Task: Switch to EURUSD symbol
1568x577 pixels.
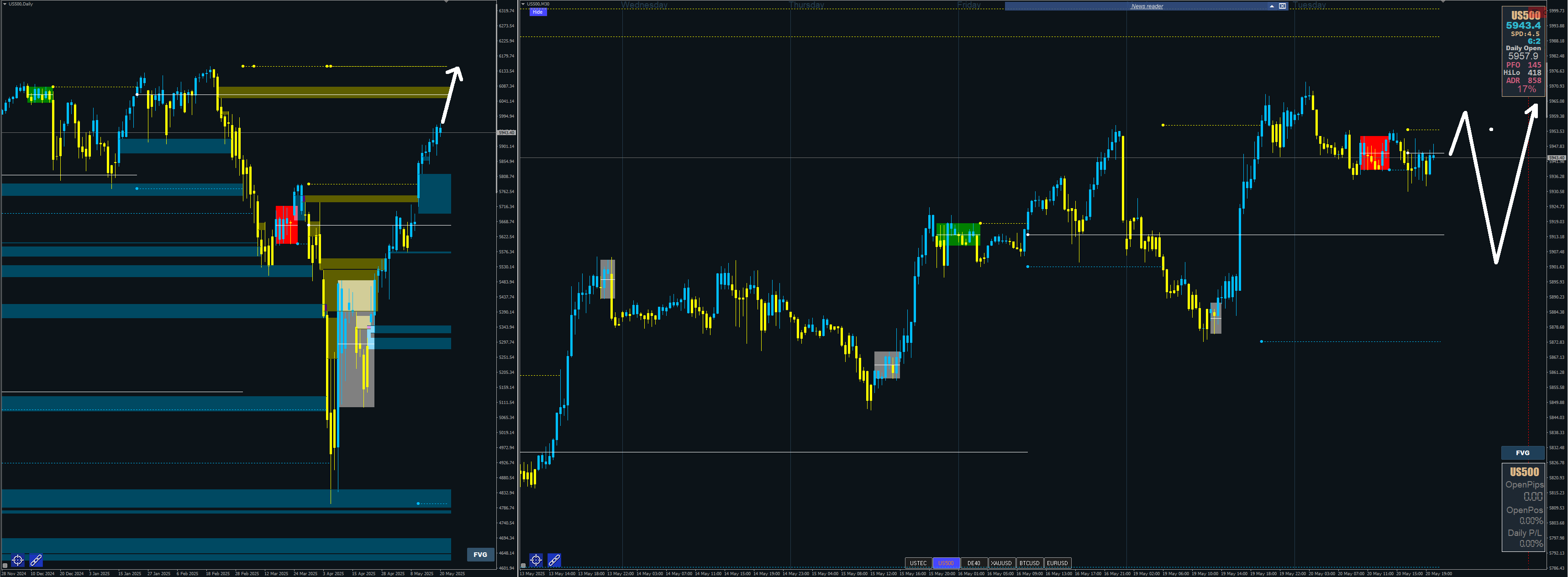Action: pos(1058,563)
